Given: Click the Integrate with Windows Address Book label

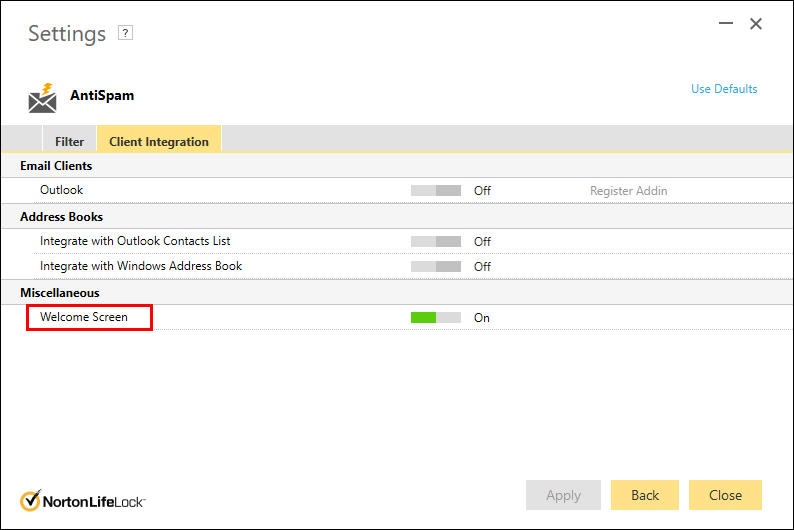Looking at the screenshot, I should point(141,266).
